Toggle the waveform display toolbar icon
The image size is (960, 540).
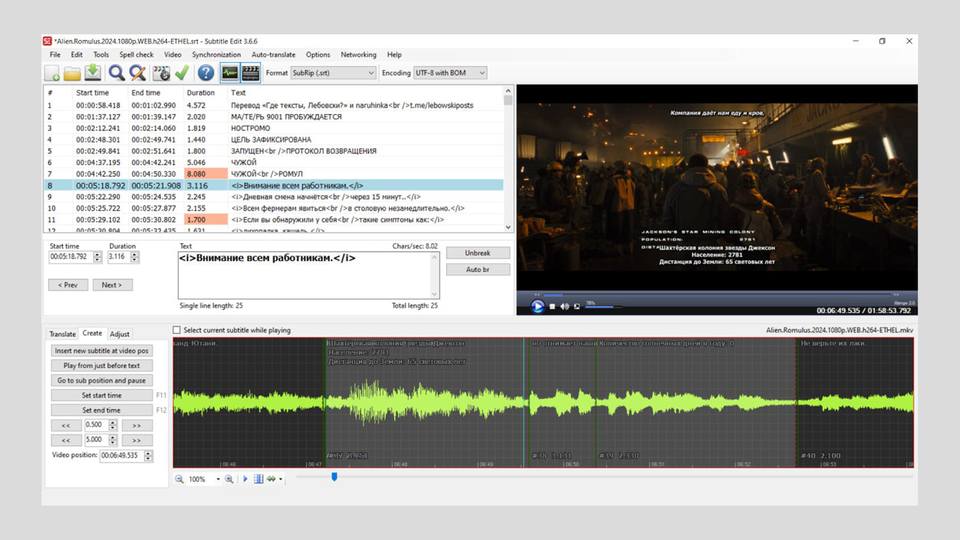(x=230, y=73)
